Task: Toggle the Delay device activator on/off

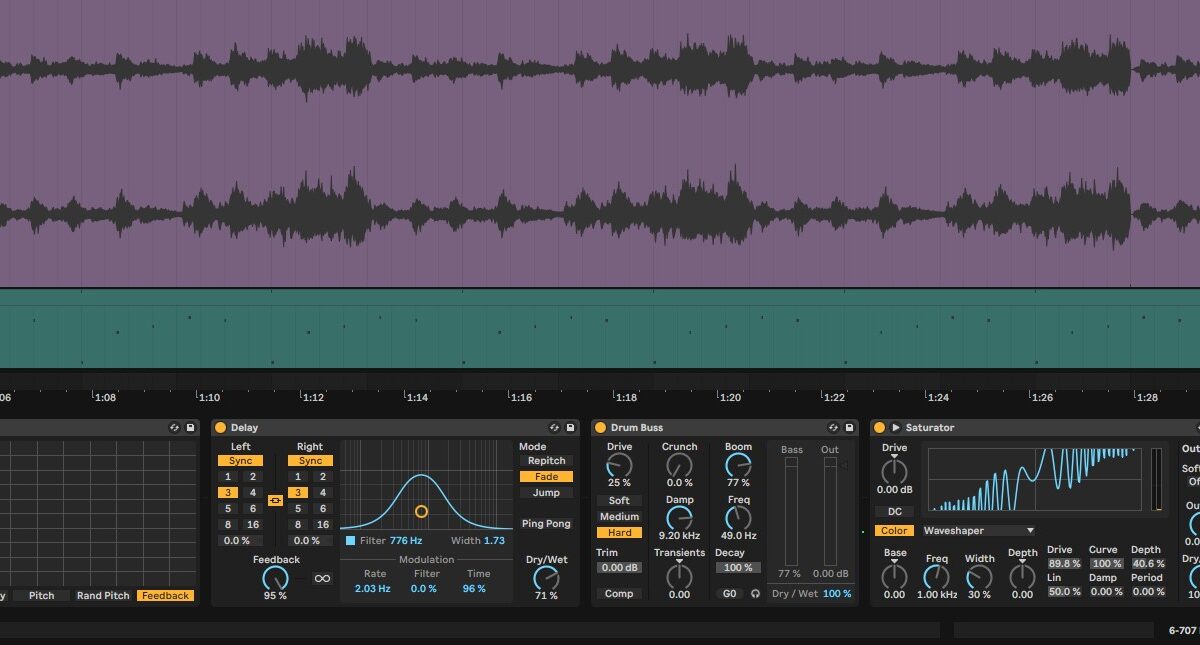Action: [220, 428]
